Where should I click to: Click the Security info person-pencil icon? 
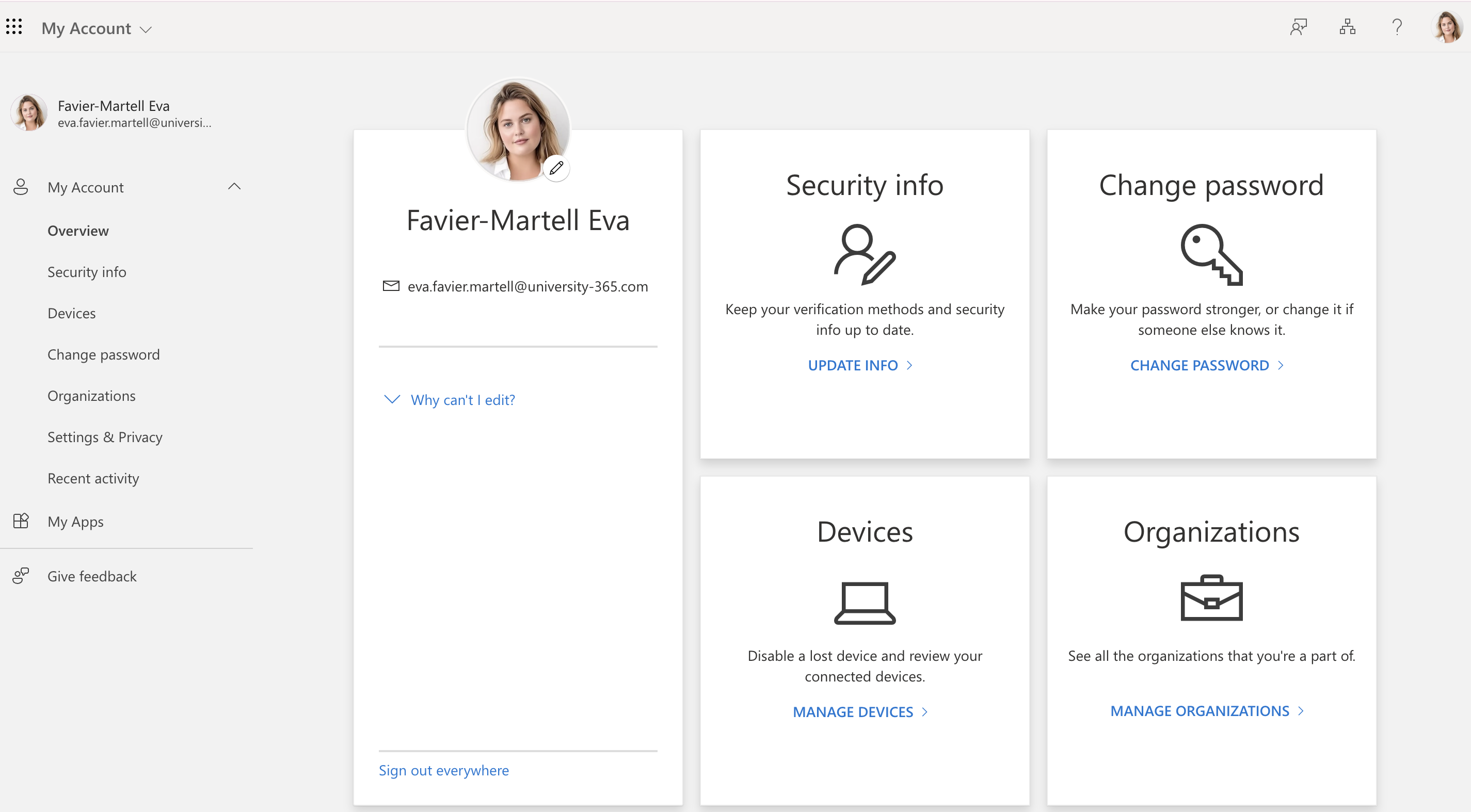[x=864, y=254]
